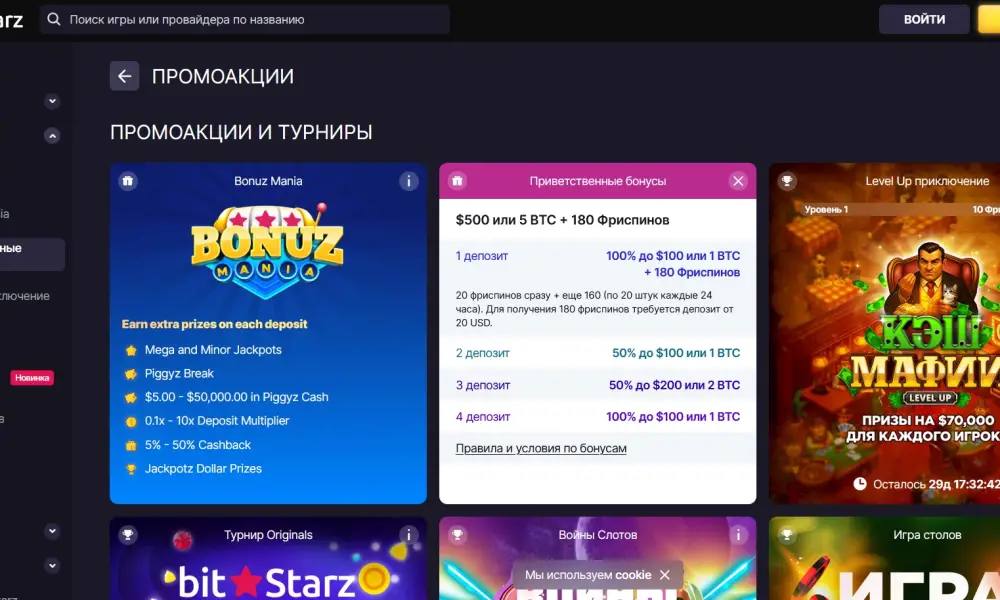Click the back arrow next to ПРОМОАКЦИИ
The height and width of the screenshot is (600, 1000).
[x=124, y=77]
